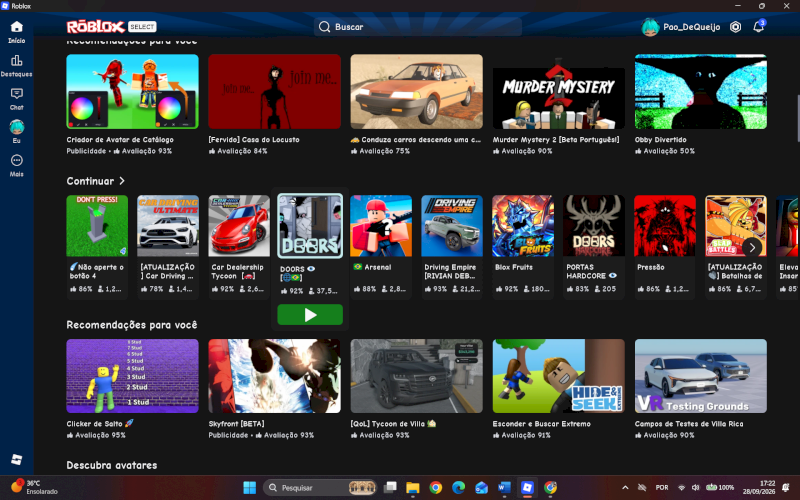Open the Robux hexagon icon
Screen dimensions: 800x500
(735, 27)
